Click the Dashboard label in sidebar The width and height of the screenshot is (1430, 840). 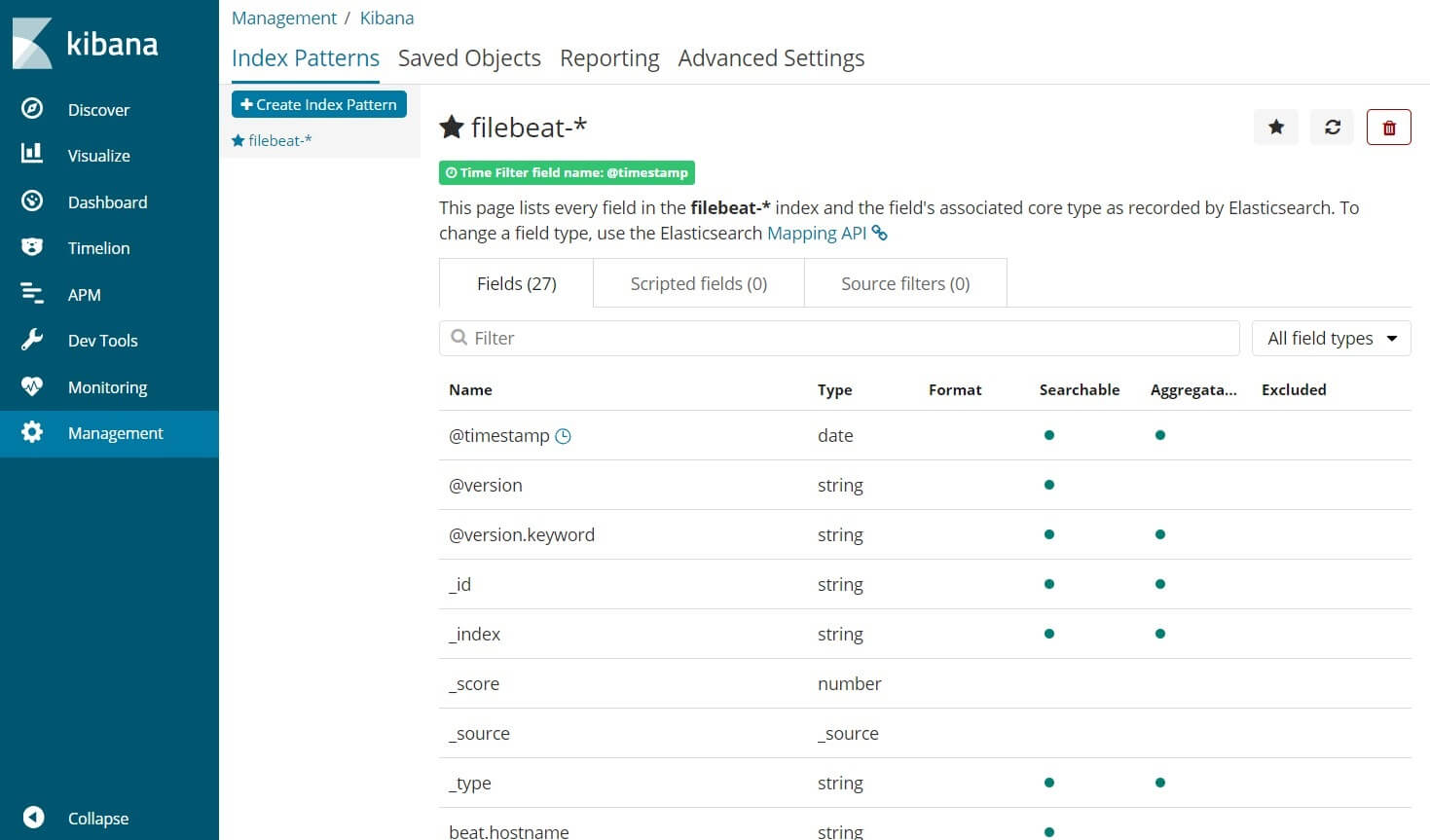tap(107, 202)
